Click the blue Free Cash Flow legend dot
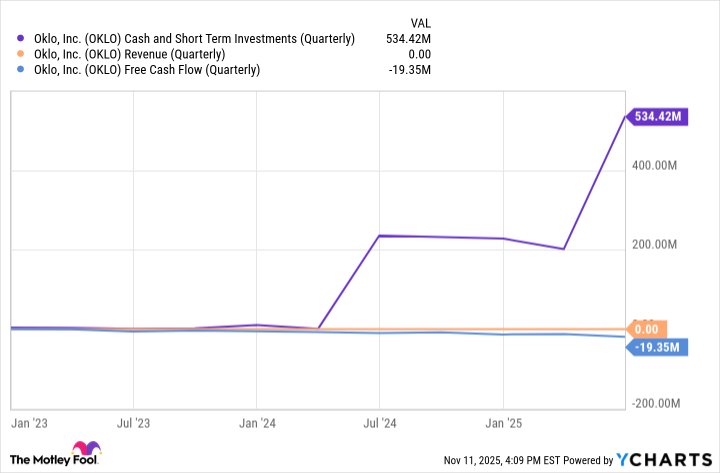The width and height of the screenshot is (720, 473). click(x=20, y=70)
